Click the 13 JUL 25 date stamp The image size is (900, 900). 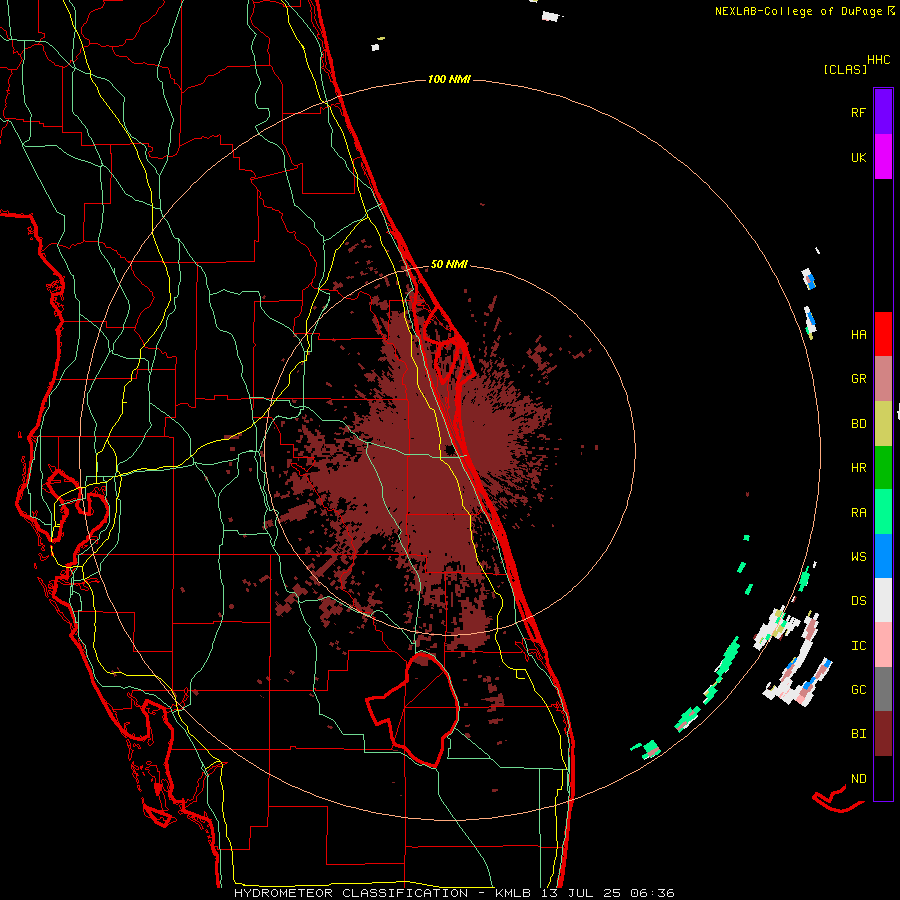tap(581, 893)
